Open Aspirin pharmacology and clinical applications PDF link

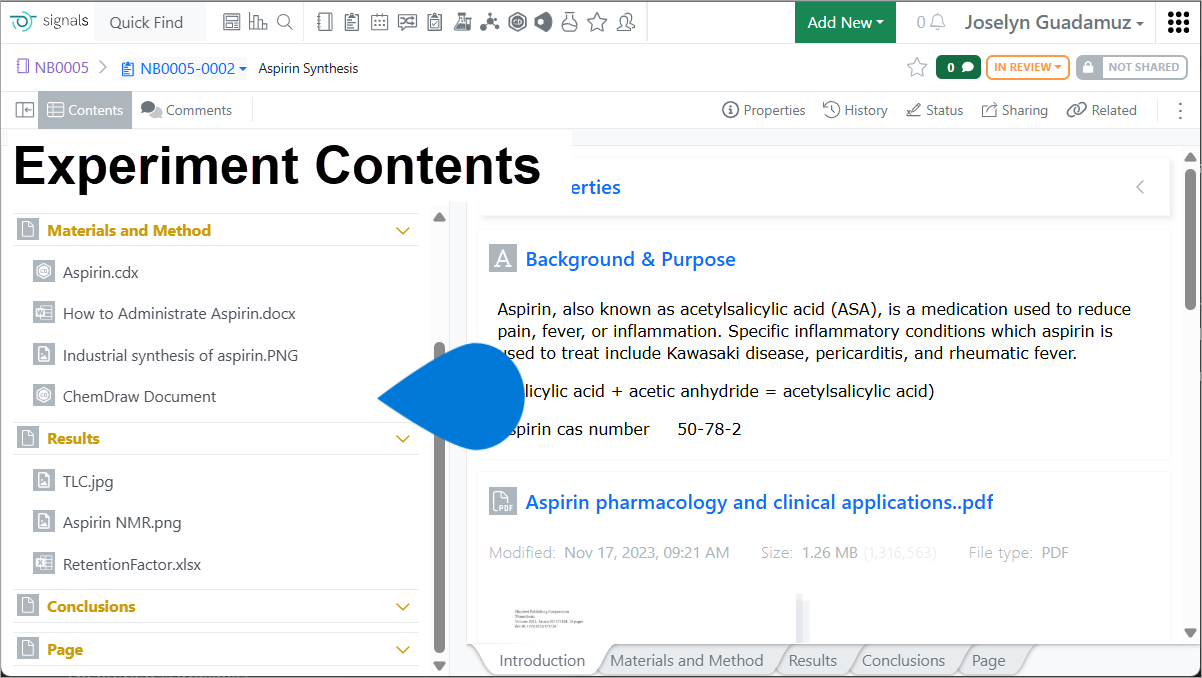point(759,502)
